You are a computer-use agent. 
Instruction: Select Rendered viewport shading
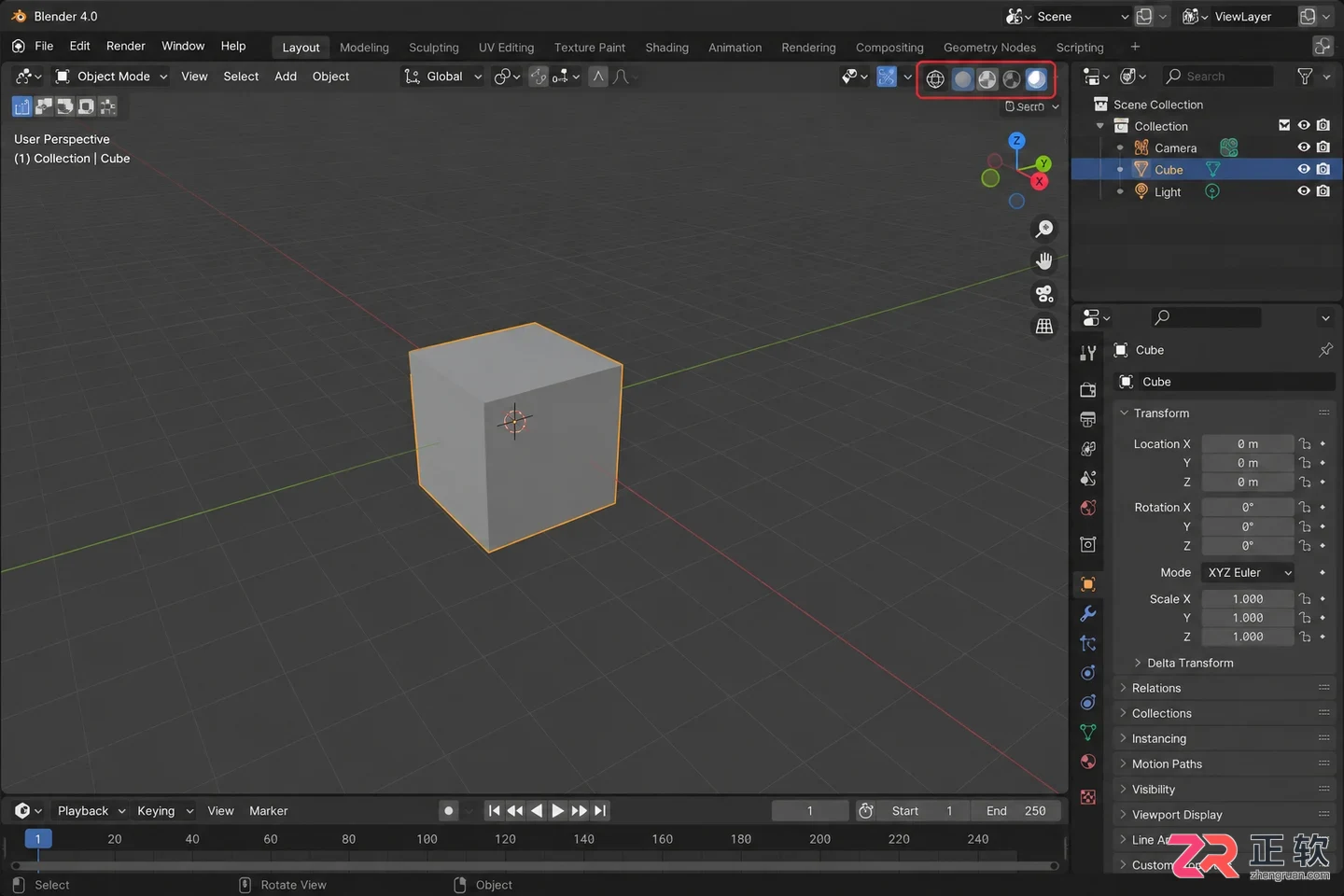pos(1036,79)
